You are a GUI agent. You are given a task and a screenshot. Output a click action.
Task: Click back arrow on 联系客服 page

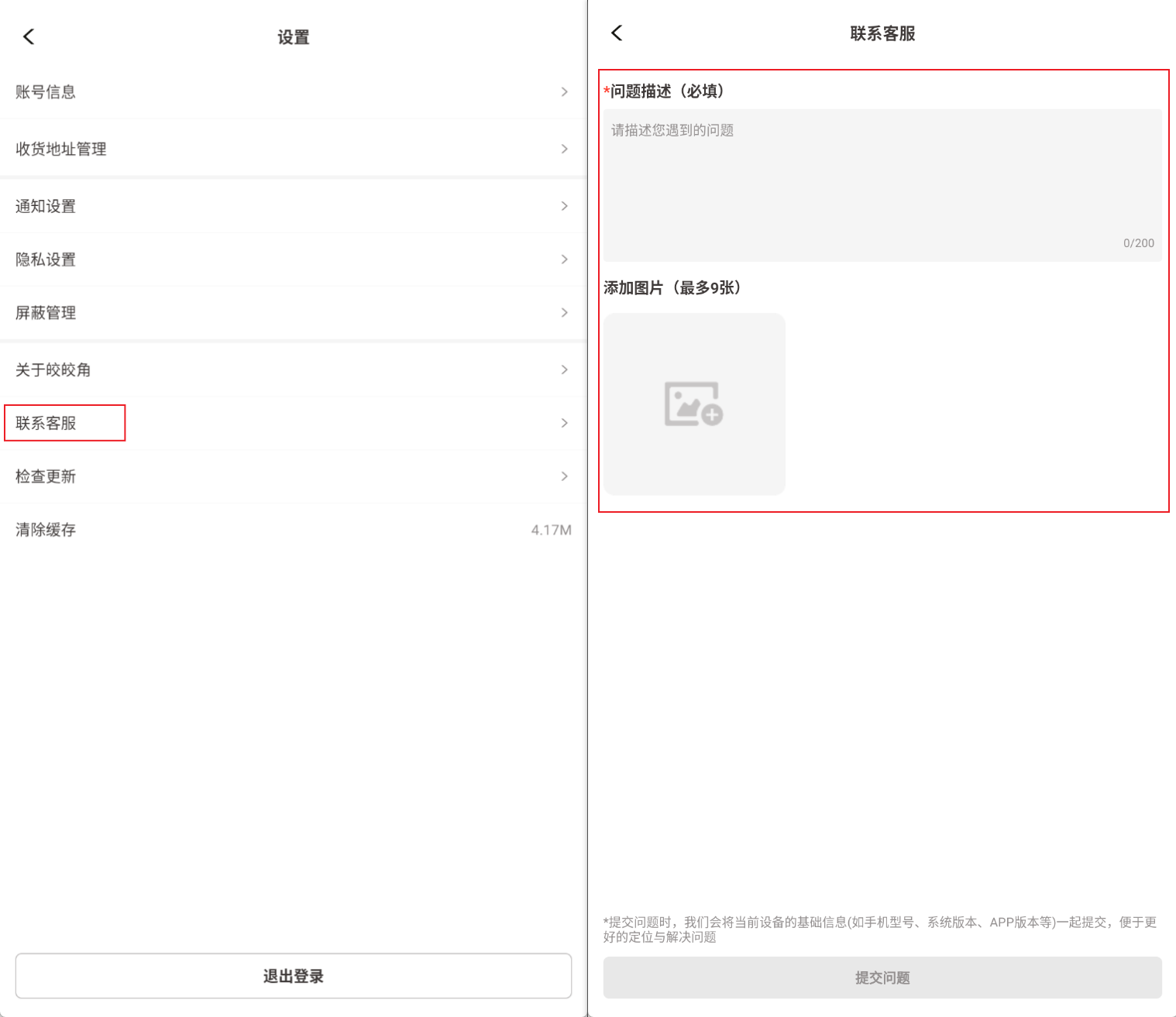coord(617,33)
